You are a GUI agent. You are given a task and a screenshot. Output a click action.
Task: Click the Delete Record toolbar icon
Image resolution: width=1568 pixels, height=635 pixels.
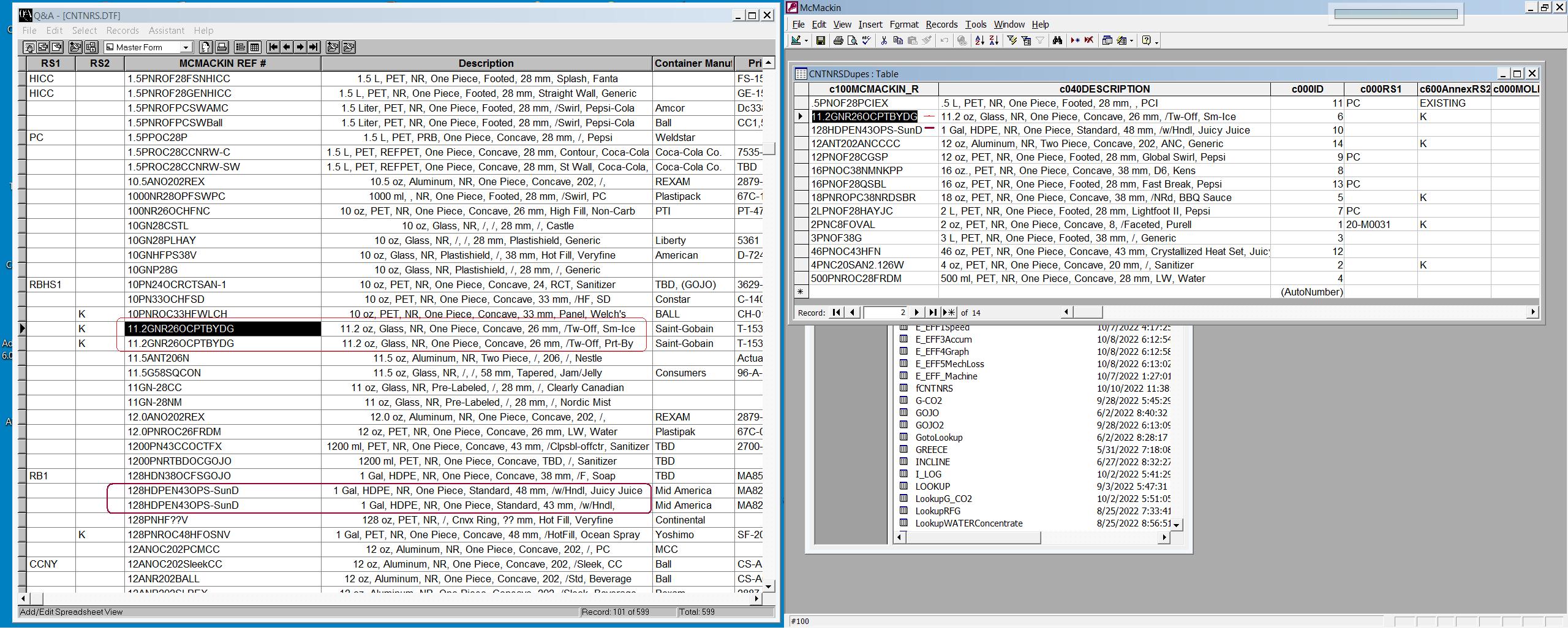(1088, 40)
